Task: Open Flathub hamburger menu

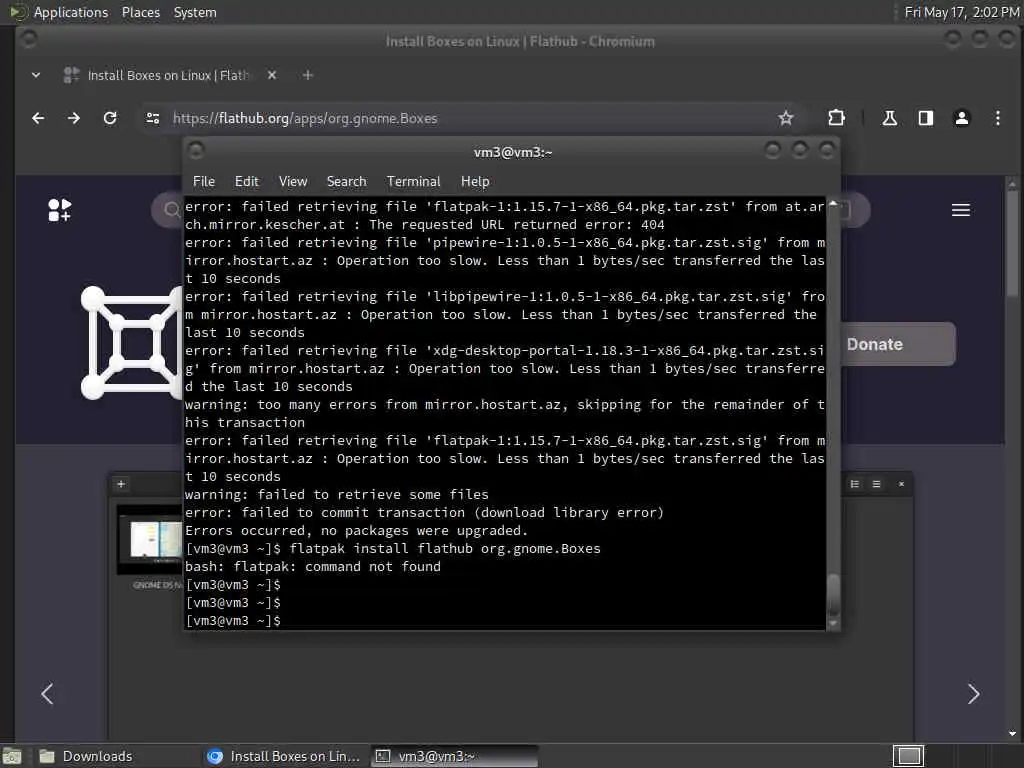Action: click(961, 210)
